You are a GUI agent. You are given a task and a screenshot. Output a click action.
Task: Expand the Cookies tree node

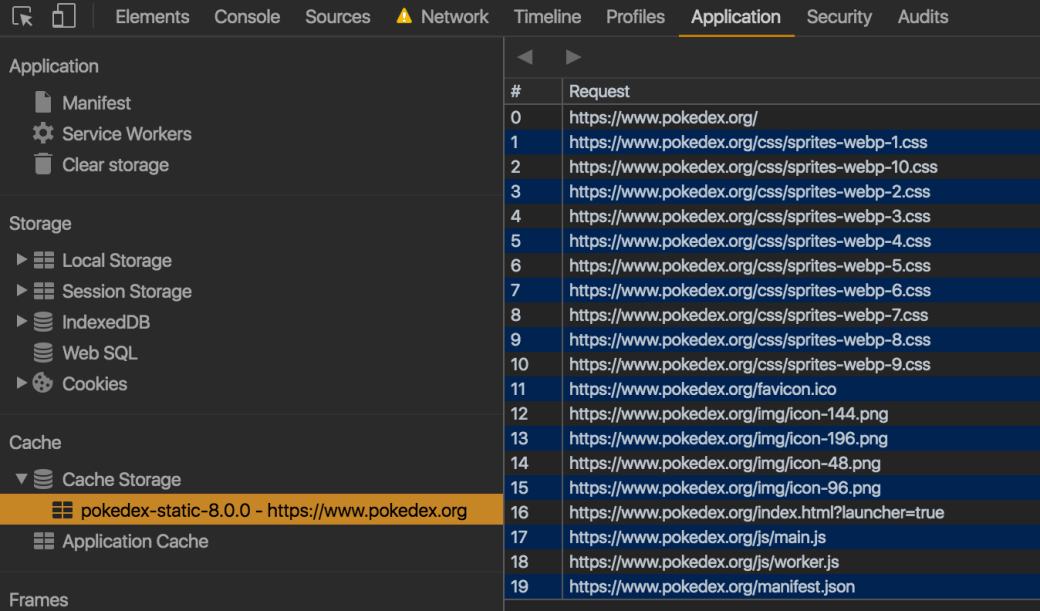click(21, 382)
